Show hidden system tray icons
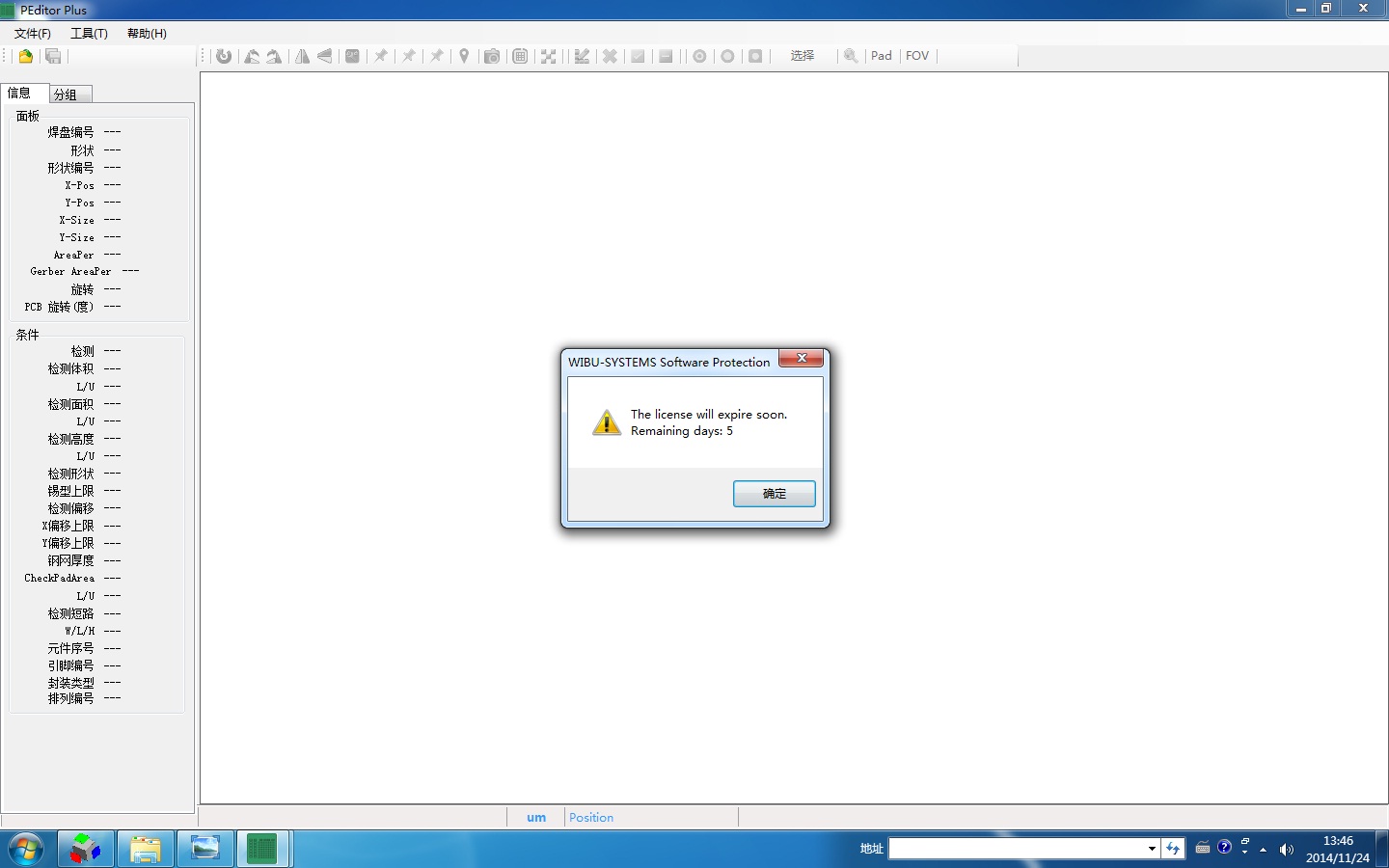1389x868 pixels. (1263, 850)
